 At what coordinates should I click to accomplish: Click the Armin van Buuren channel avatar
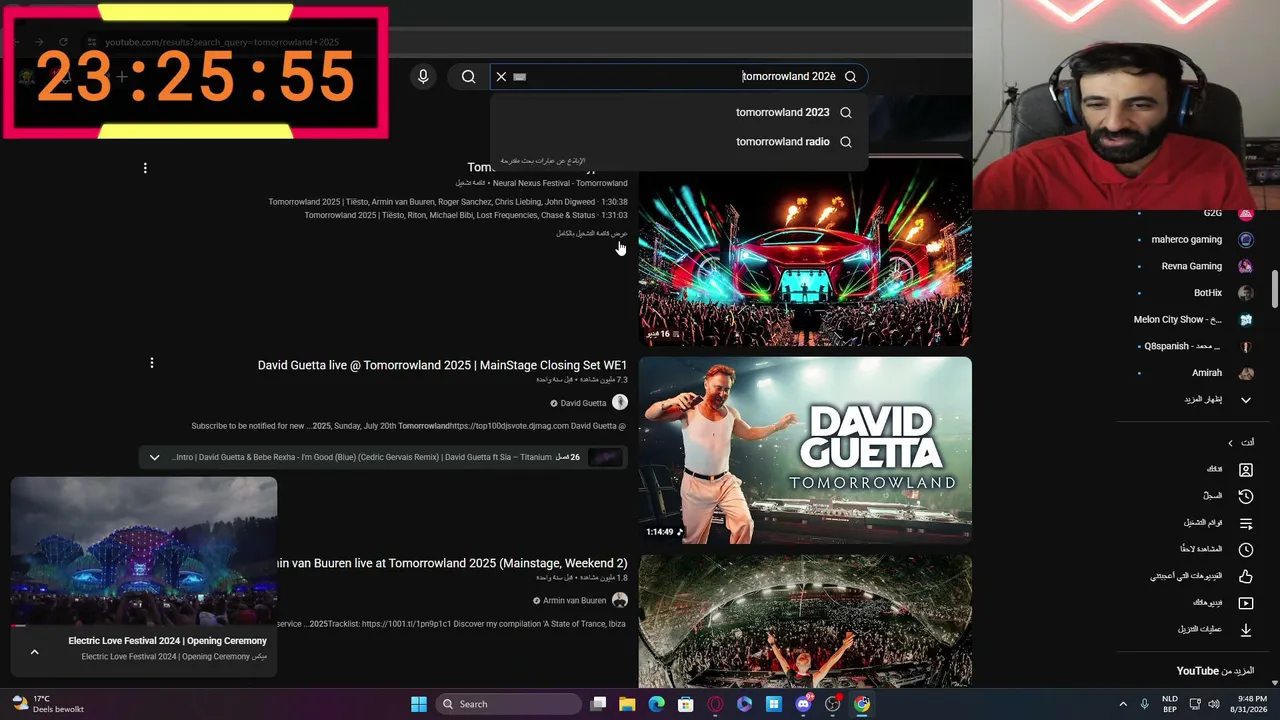click(620, 600)
